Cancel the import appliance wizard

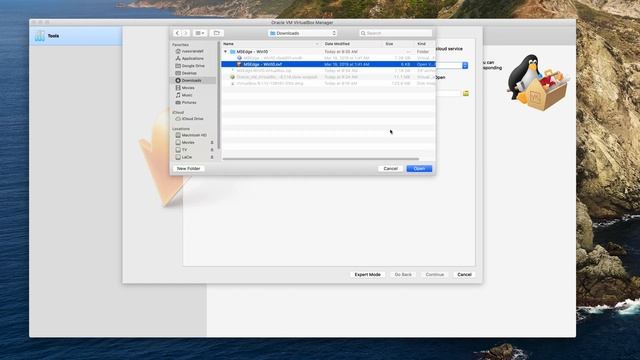click(x=464, y=275)
